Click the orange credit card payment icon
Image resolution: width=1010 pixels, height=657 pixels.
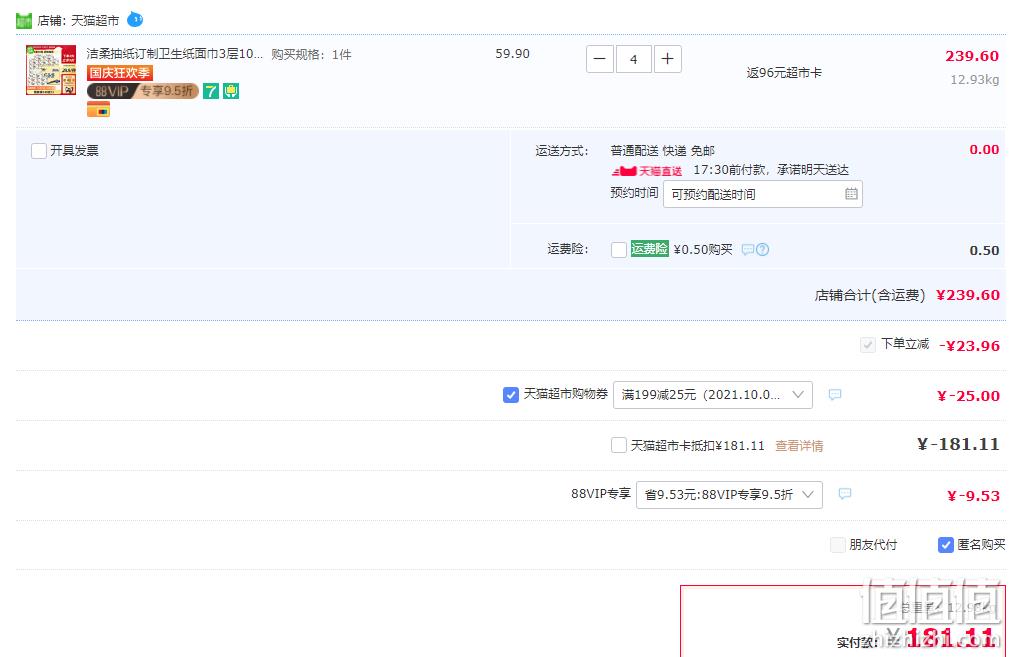pyautogui.click(x=99, y=111)
